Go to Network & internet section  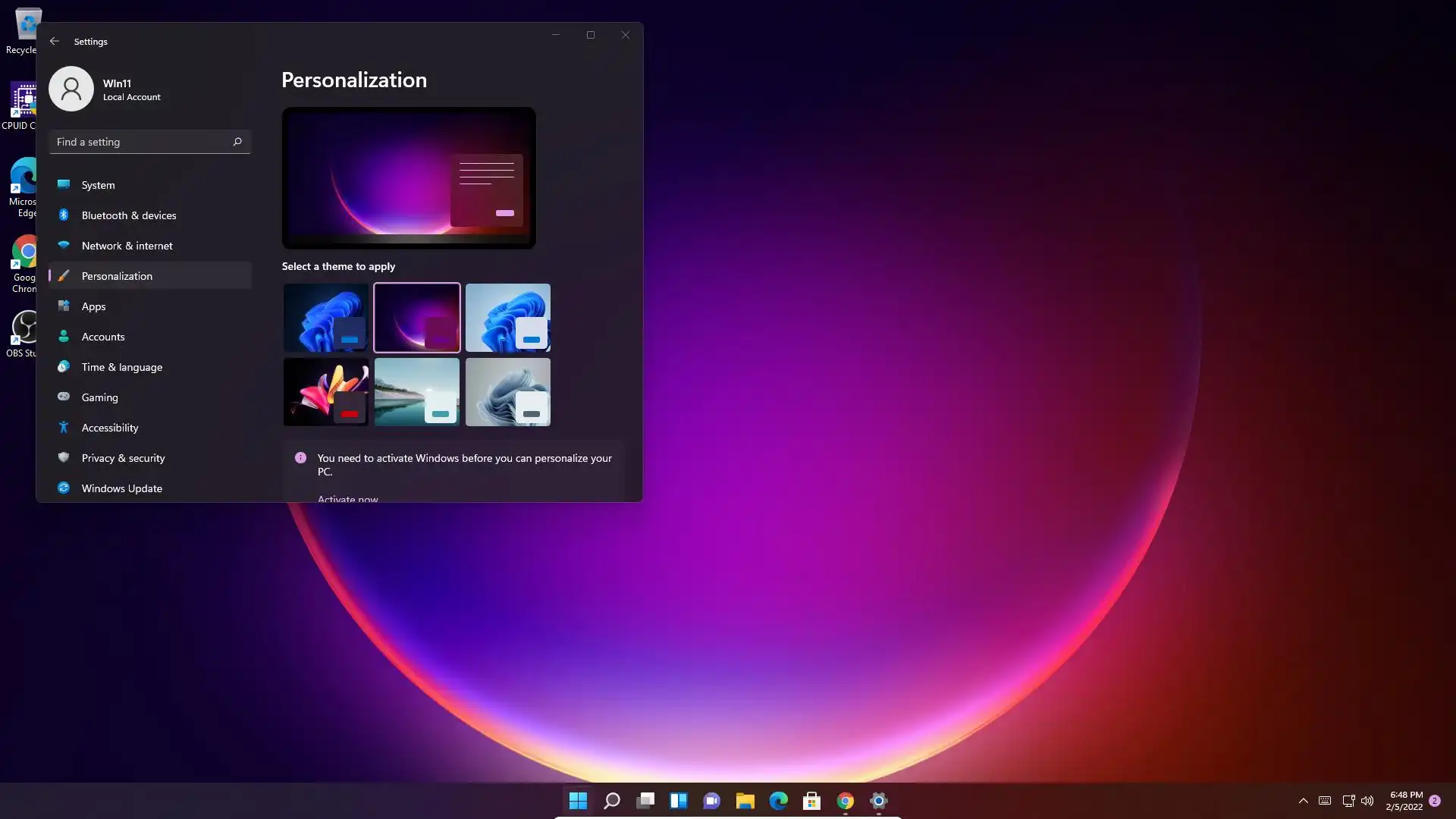[127, 246]
